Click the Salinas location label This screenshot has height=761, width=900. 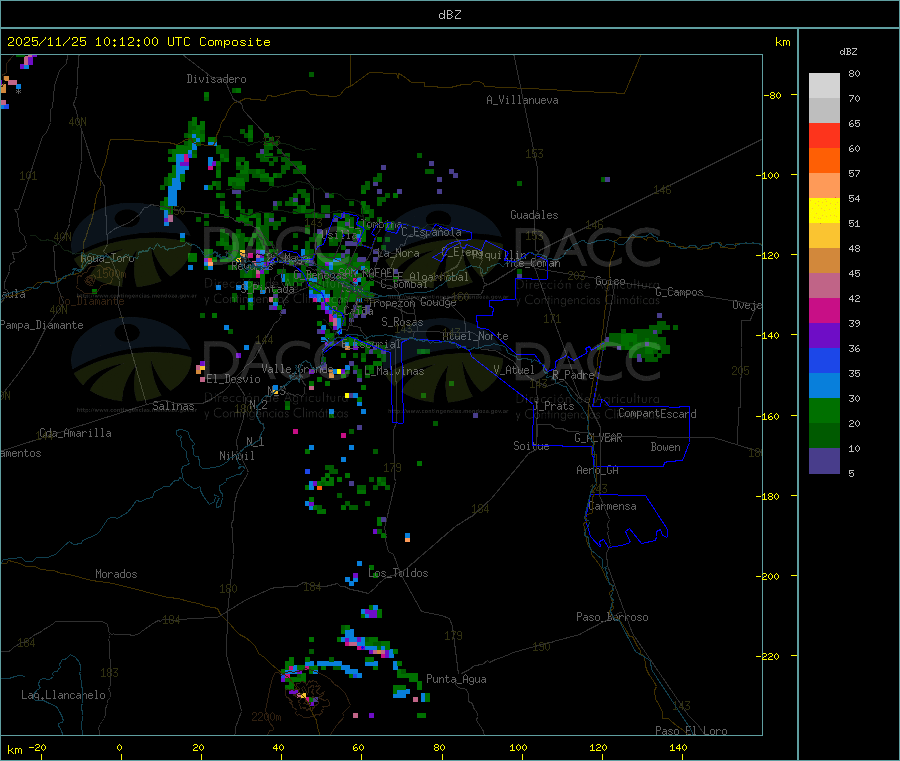pyautogui.click(x=173, y=406)
